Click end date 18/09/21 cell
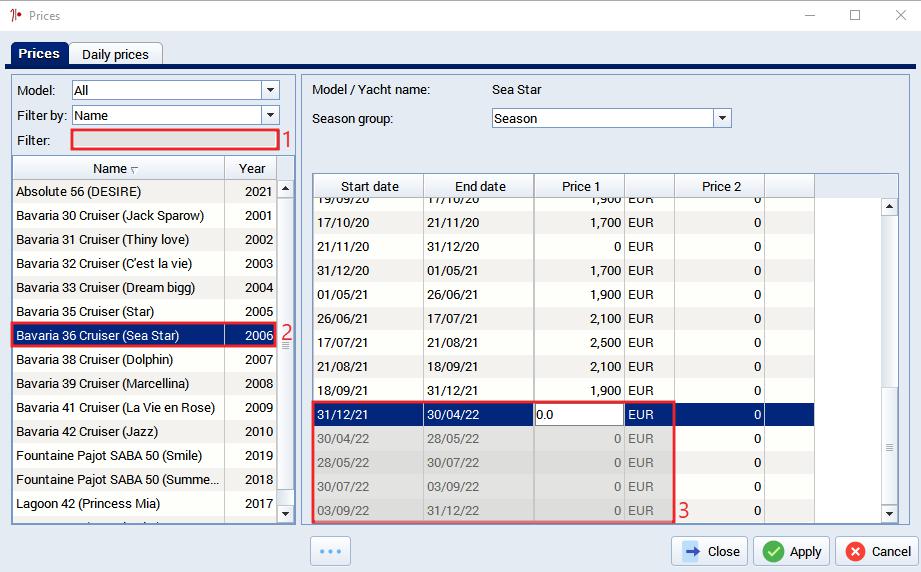Viewport: 921px width, 572px height. click(479, 367)
